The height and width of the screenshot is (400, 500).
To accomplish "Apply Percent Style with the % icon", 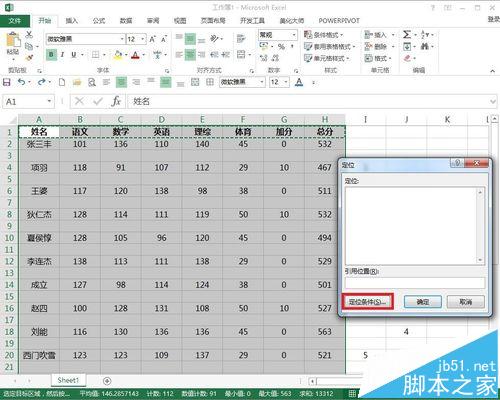I will [x=282, y=47].
